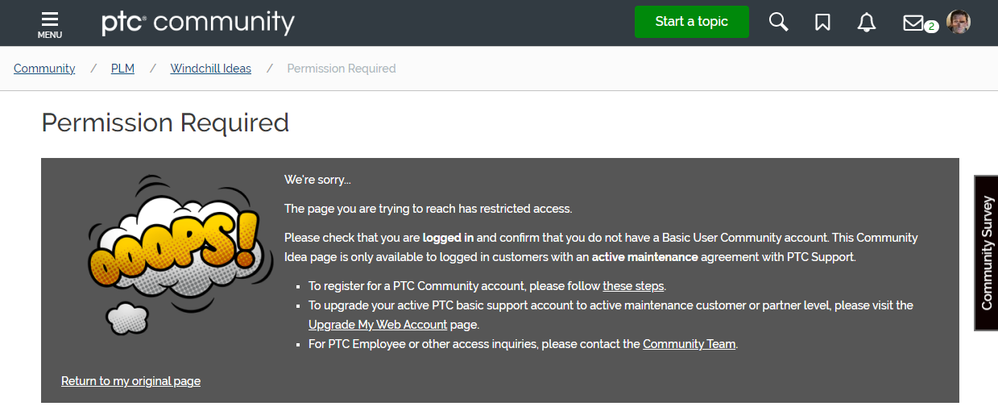
Task: Click the PTC Community logo
Action: 198,22
